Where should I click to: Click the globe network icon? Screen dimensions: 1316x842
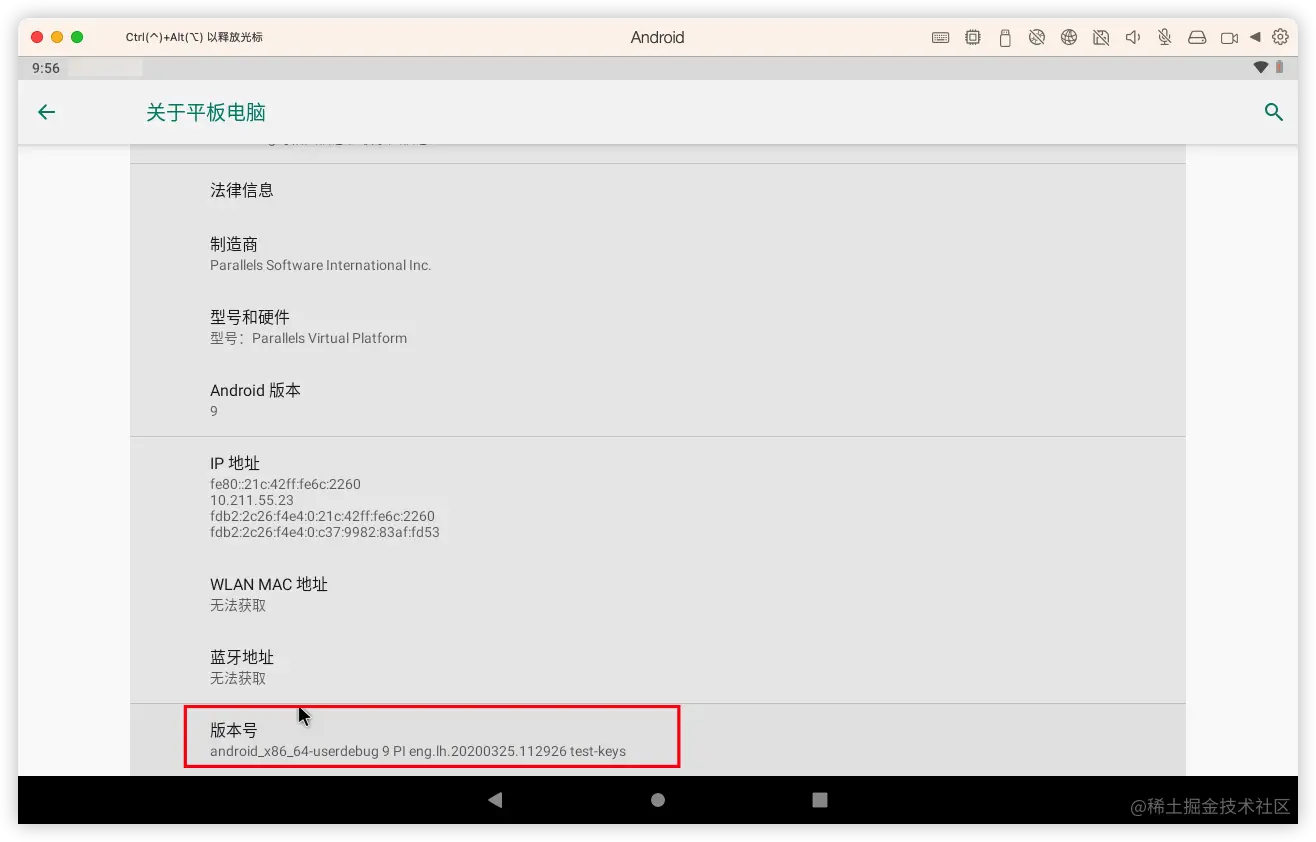1069,37
